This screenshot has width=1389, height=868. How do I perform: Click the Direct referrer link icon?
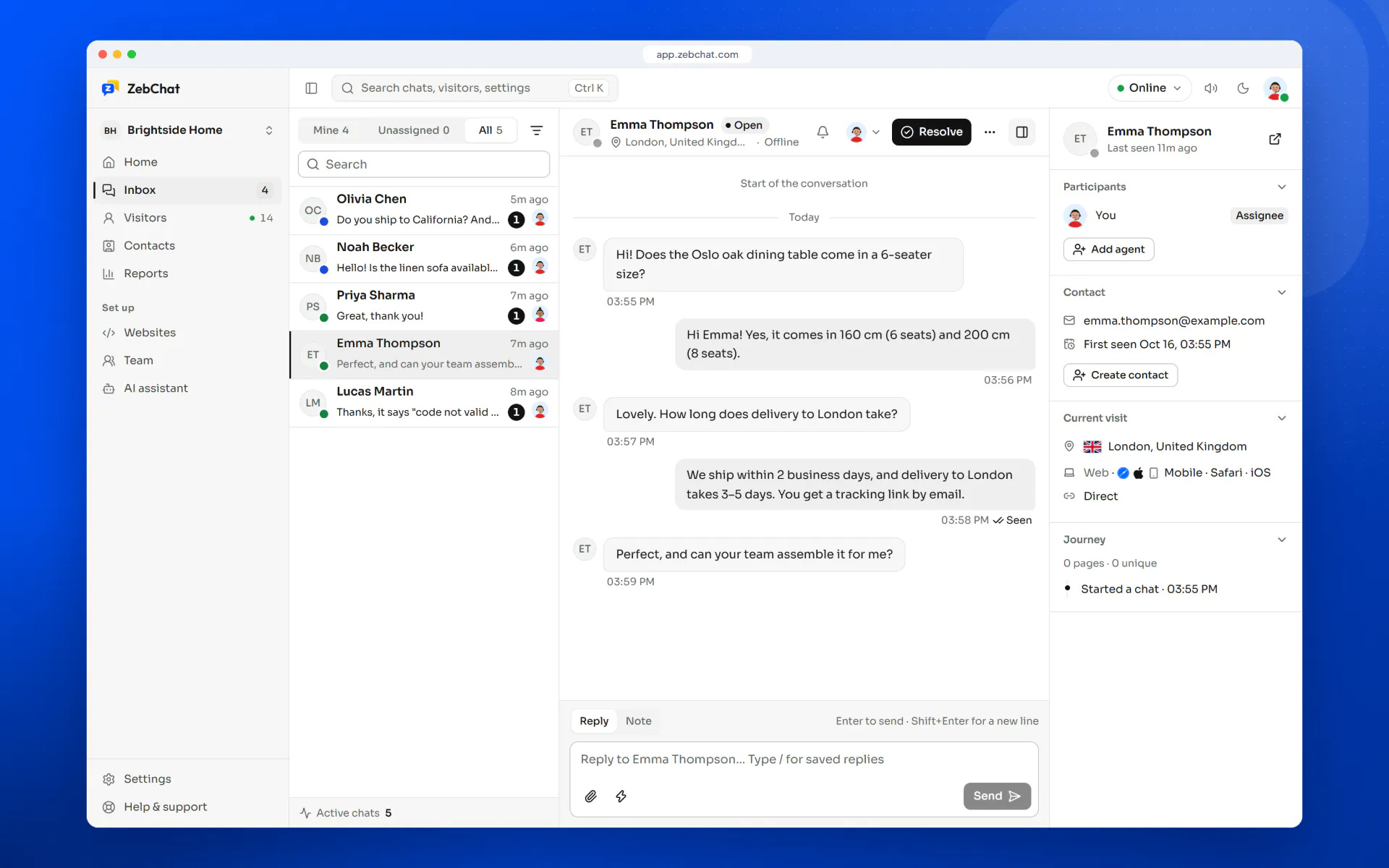pyautogui.click(x=1069, y=496)
